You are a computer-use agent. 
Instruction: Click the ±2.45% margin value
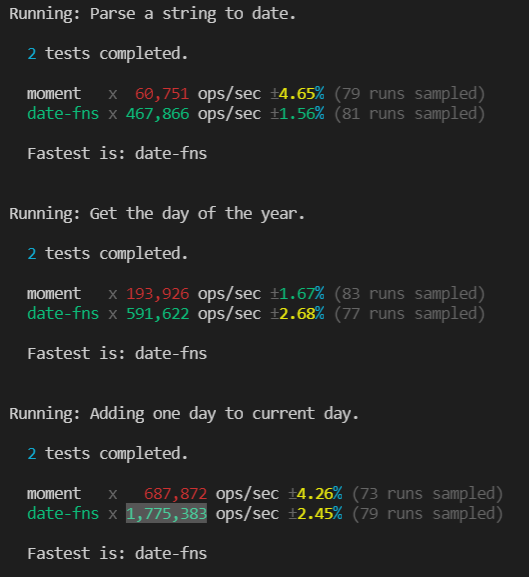(316, 513)
